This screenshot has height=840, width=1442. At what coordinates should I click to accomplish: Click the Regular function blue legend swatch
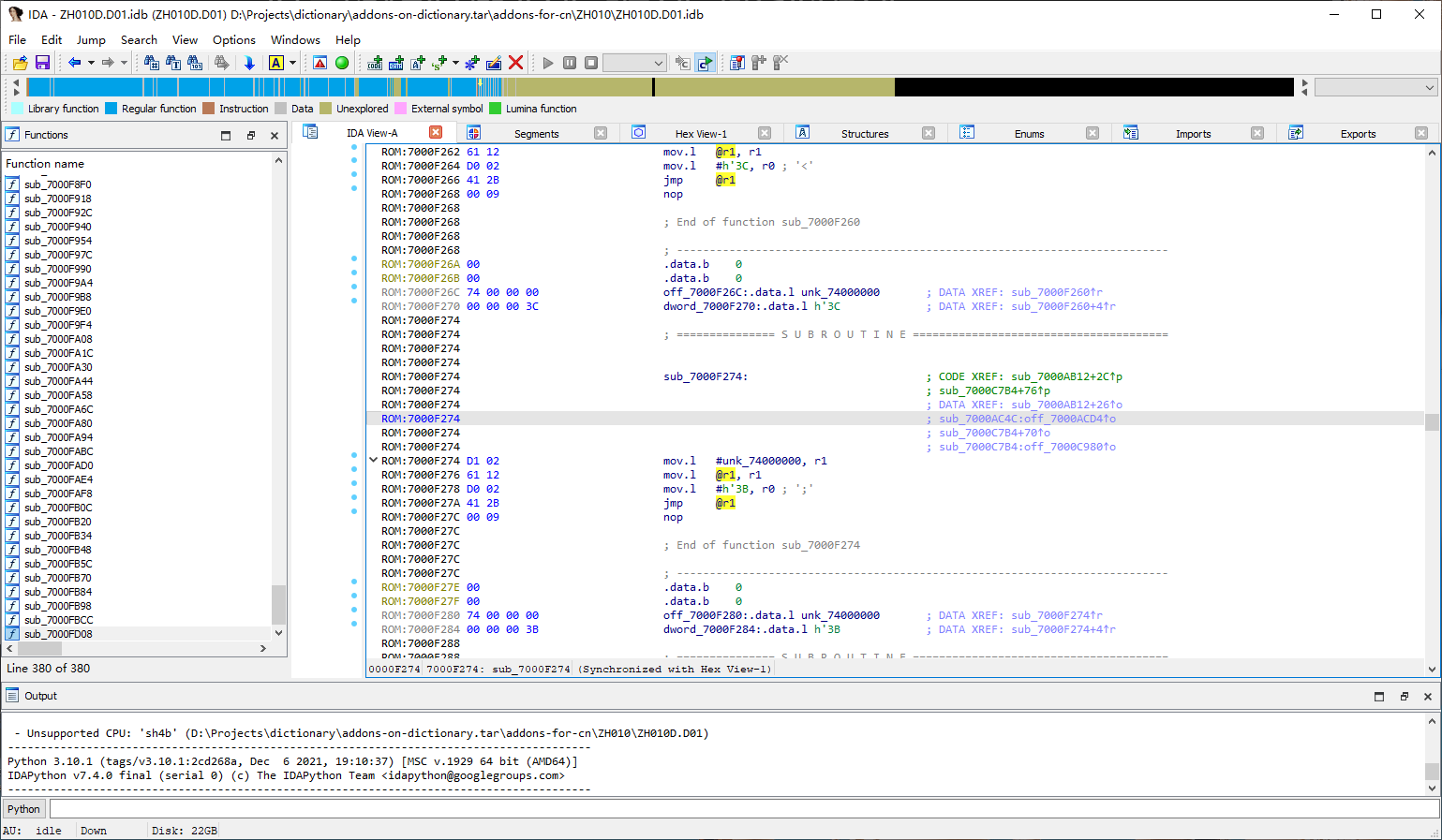111,109
